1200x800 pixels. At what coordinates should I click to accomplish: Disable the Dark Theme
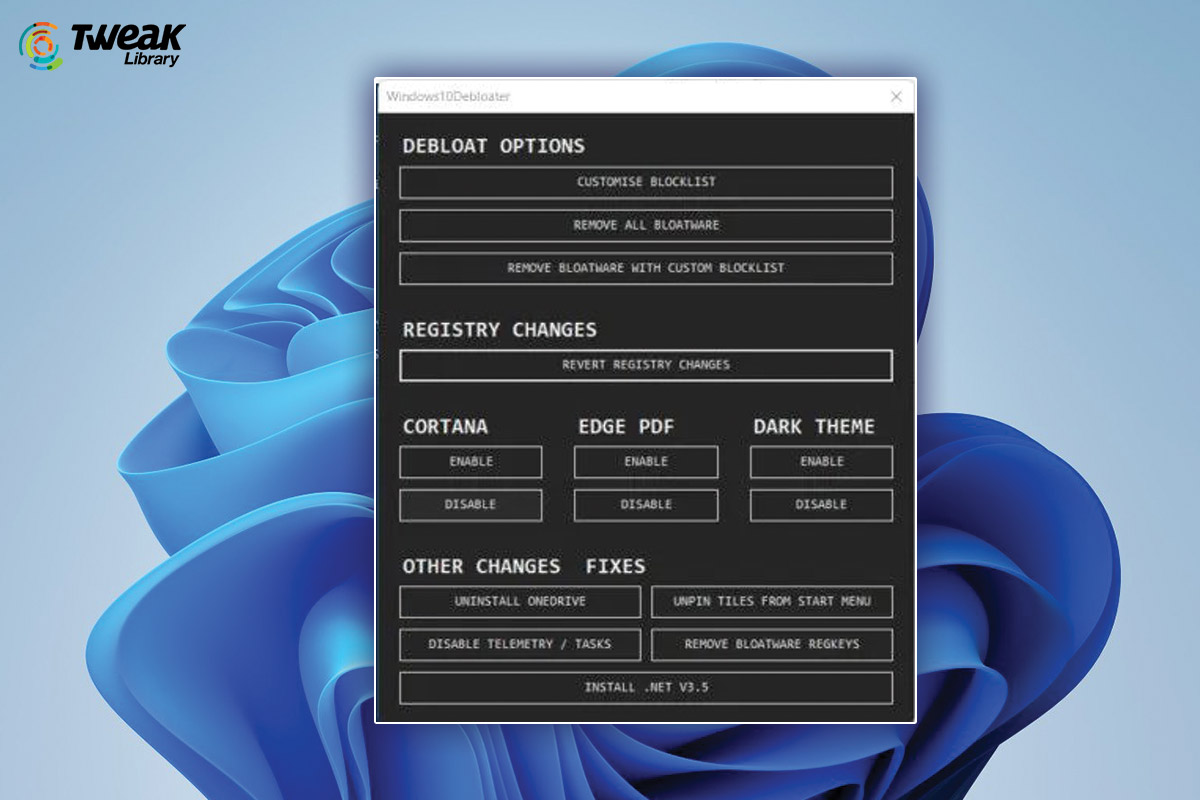click(820, 505)
